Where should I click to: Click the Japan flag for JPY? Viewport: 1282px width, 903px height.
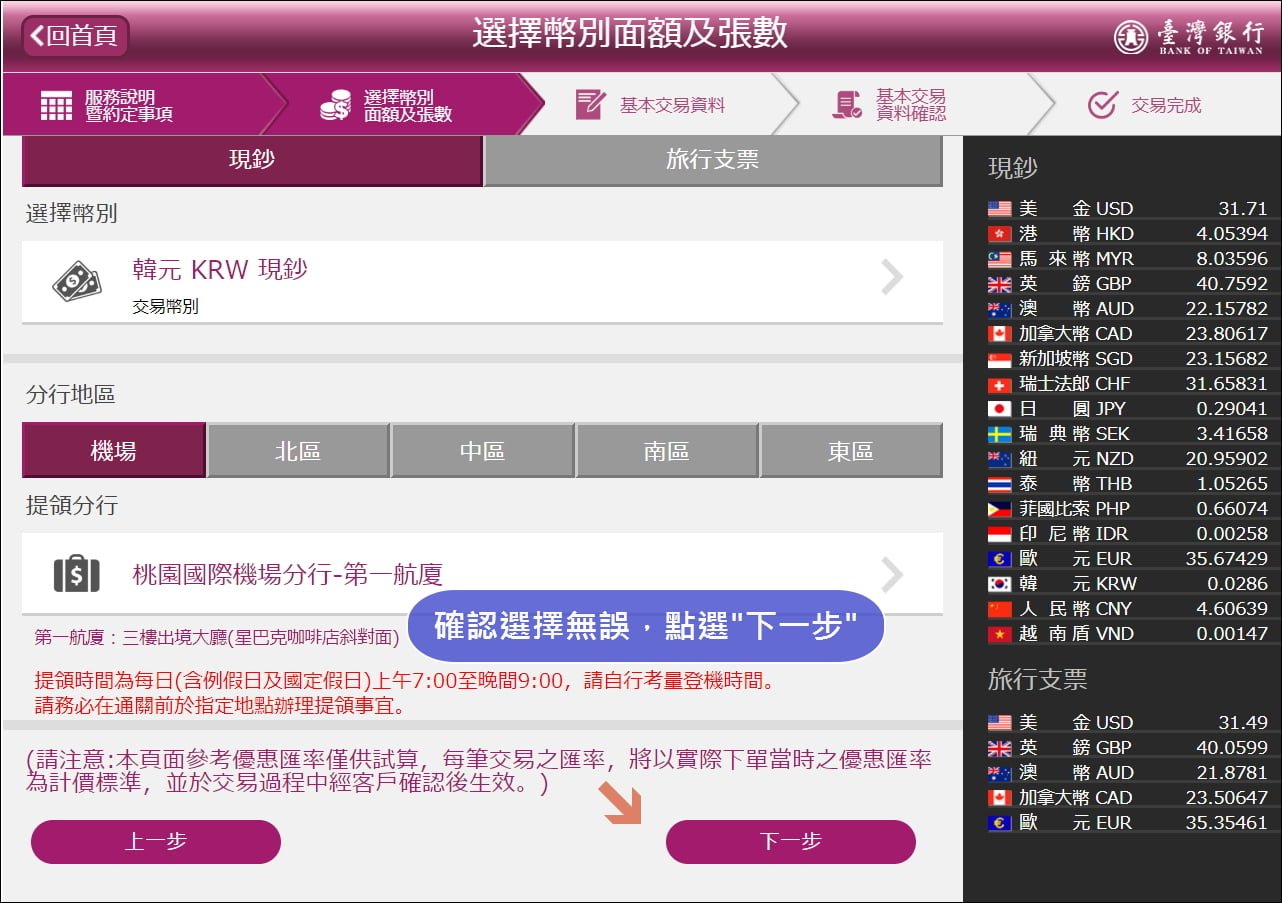tap(1000, 409)
